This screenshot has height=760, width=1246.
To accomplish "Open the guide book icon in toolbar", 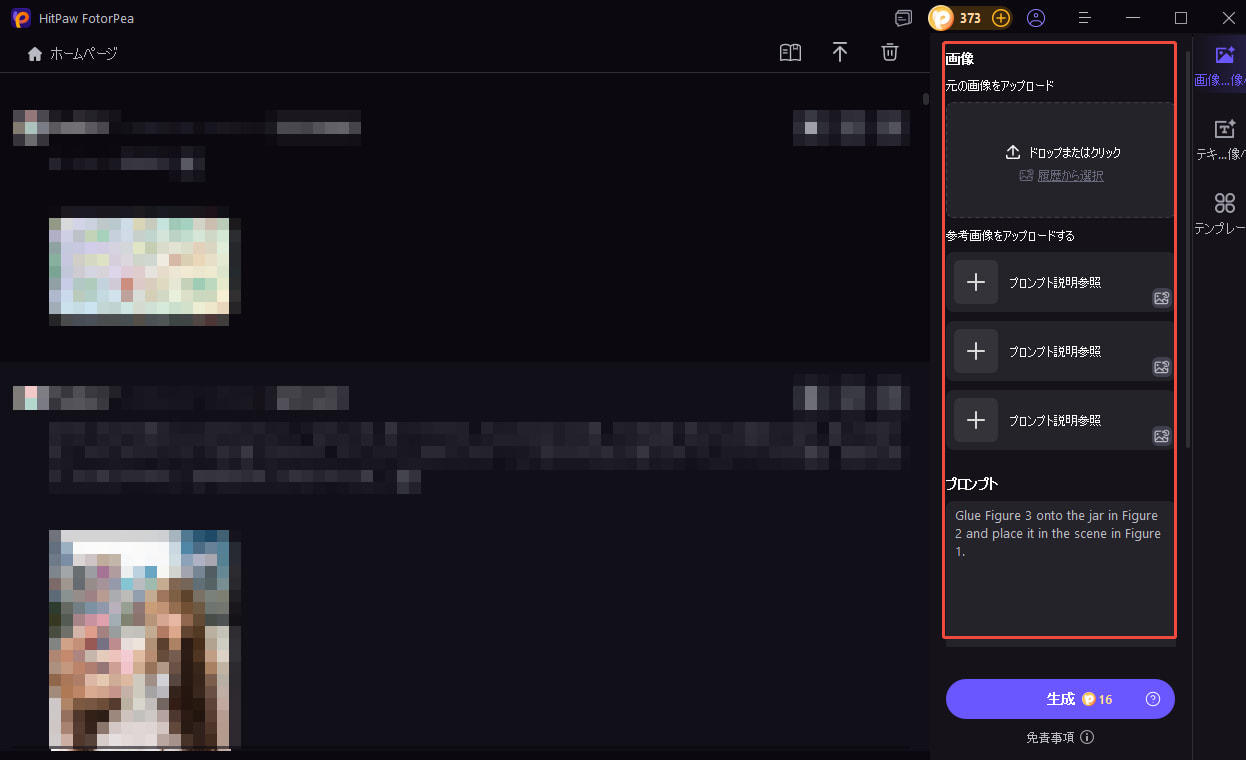I will click(790, 53).
